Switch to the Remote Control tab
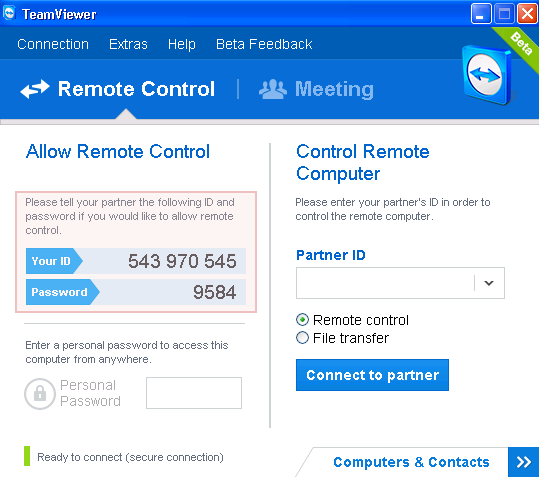 [x=118, y=89]
